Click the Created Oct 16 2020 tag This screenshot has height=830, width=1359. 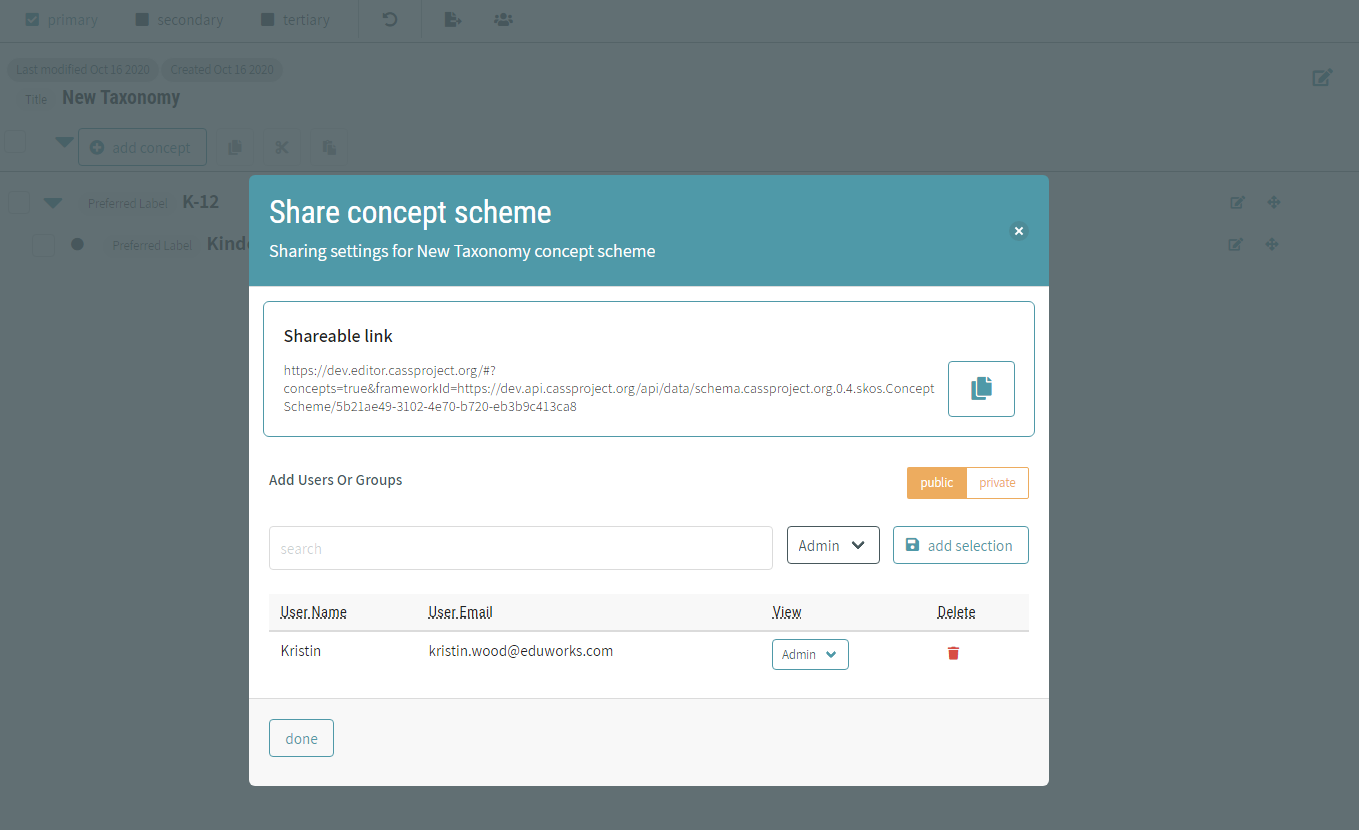[x=222, y=70]
